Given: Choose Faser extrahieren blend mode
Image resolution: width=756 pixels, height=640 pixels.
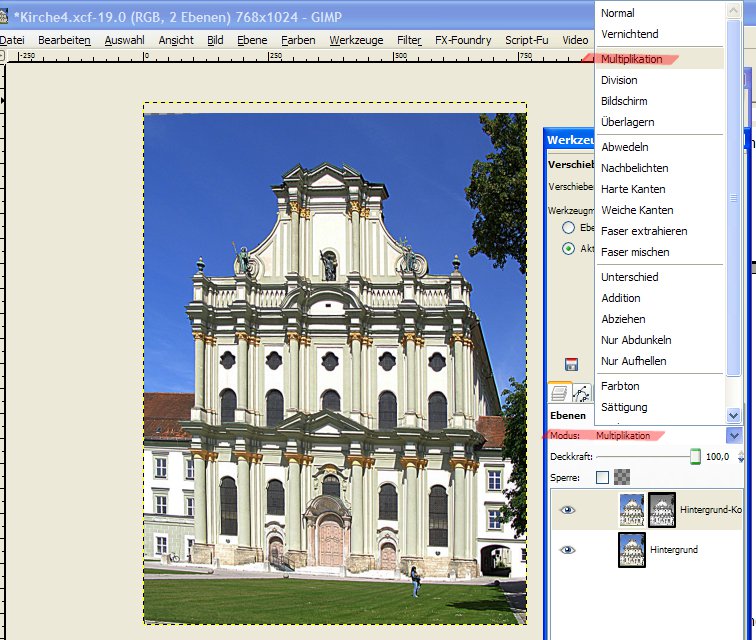Looking at the screenshot, I should 644,231.
